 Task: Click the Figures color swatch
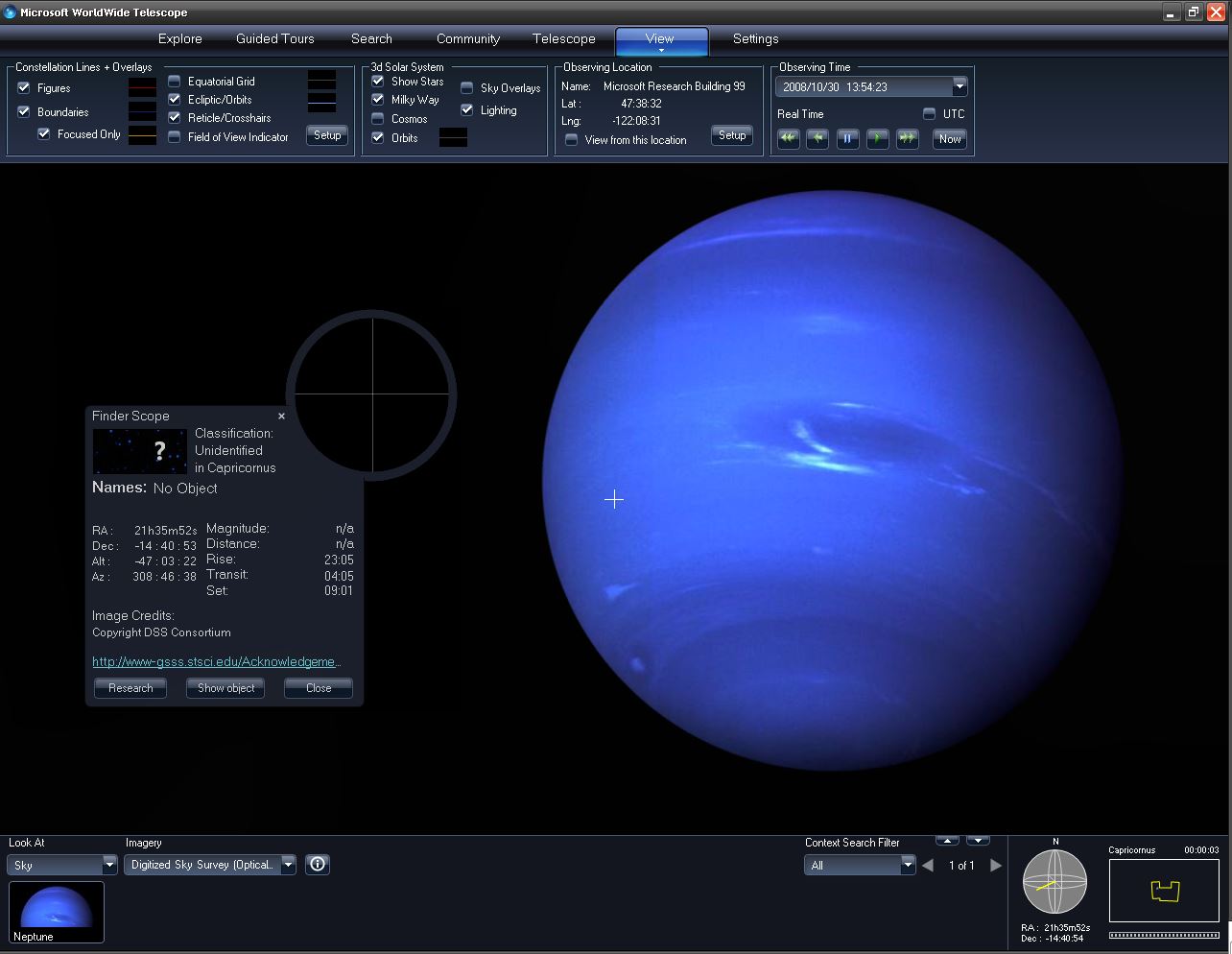pyautogui.click(x=142, y=86)
